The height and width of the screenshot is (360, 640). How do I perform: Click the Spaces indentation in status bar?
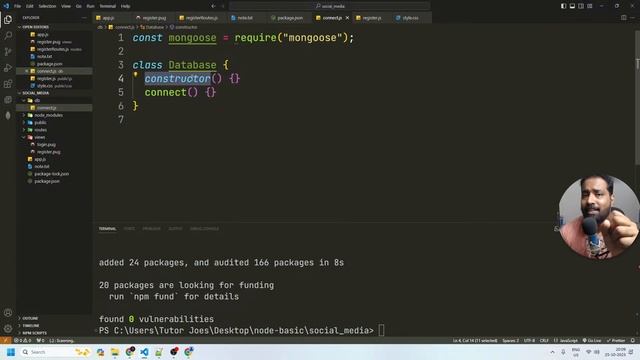coord(511,340)
